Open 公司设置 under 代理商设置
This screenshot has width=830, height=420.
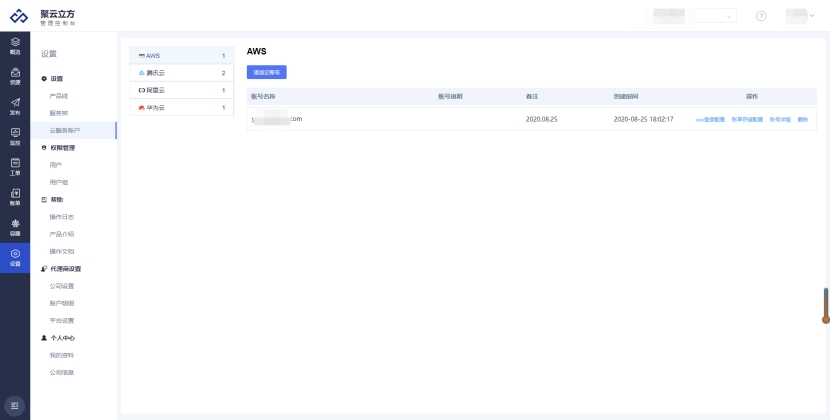(62, 286)
